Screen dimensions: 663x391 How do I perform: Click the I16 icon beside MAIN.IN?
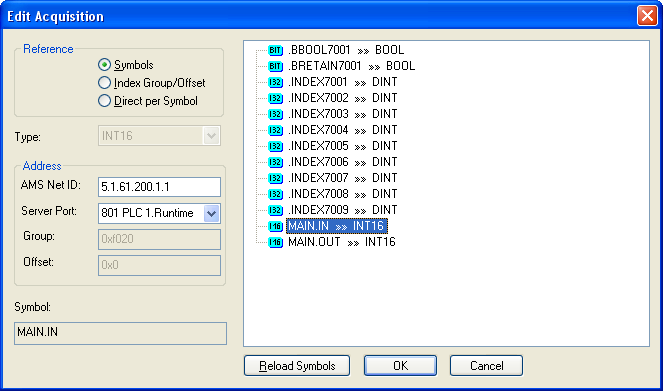275,226
